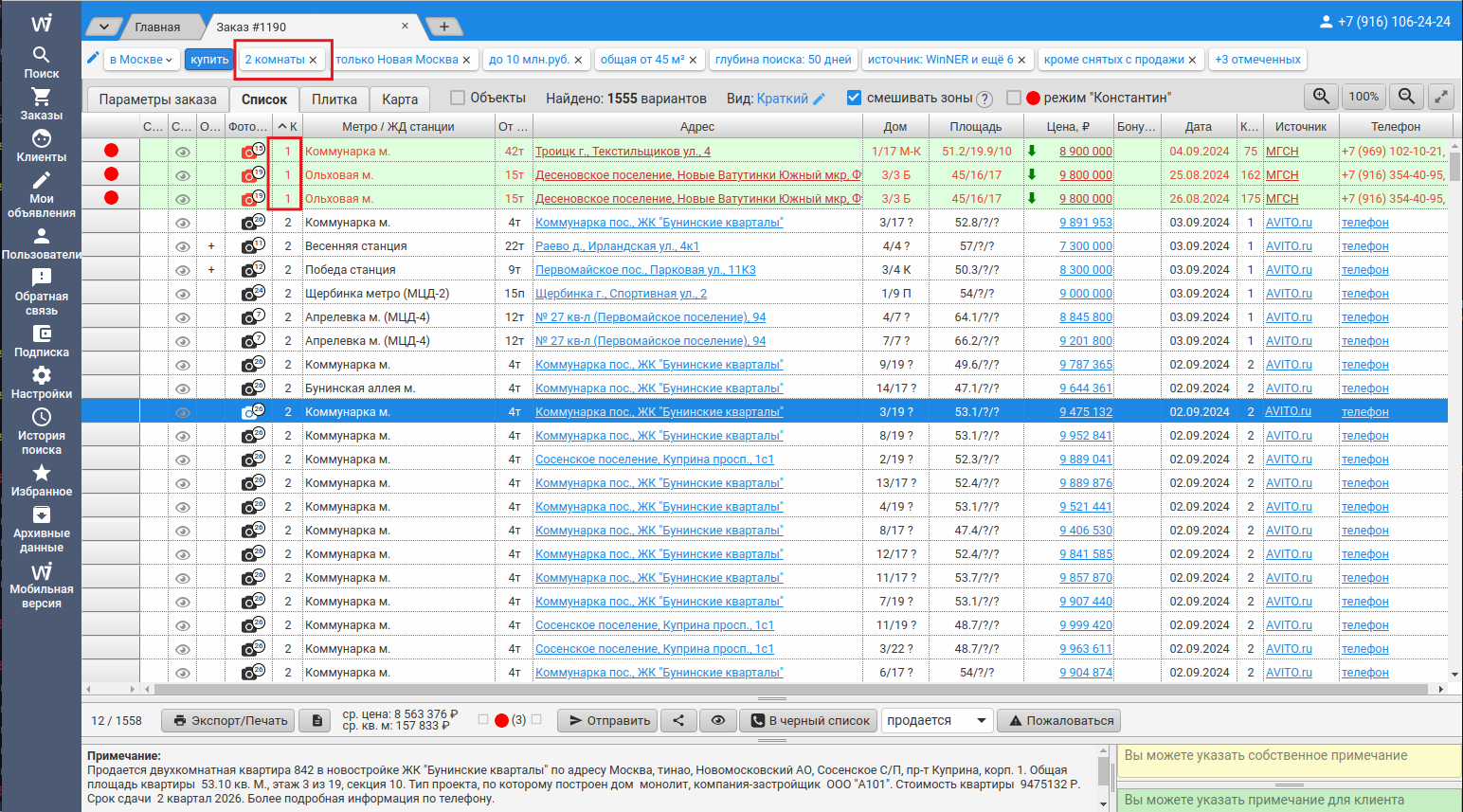Click the Отправить button
The image size is (1463, 812).
tap(608, 720)
